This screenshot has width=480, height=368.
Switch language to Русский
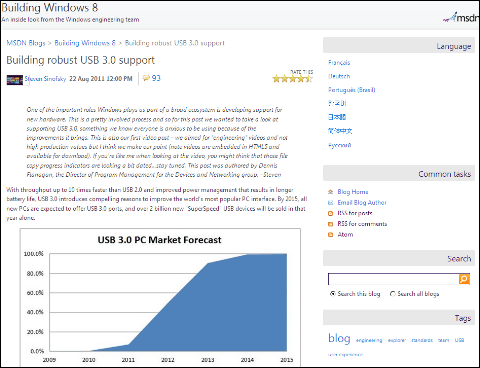(340, 145)
